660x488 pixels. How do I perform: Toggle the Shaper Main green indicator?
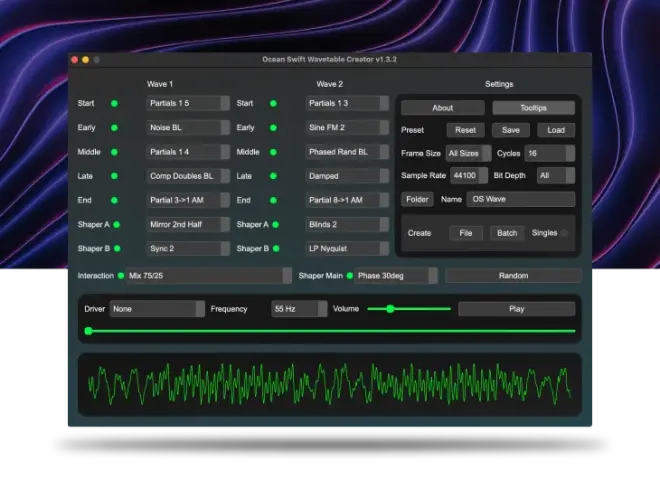tap(349, 276)
